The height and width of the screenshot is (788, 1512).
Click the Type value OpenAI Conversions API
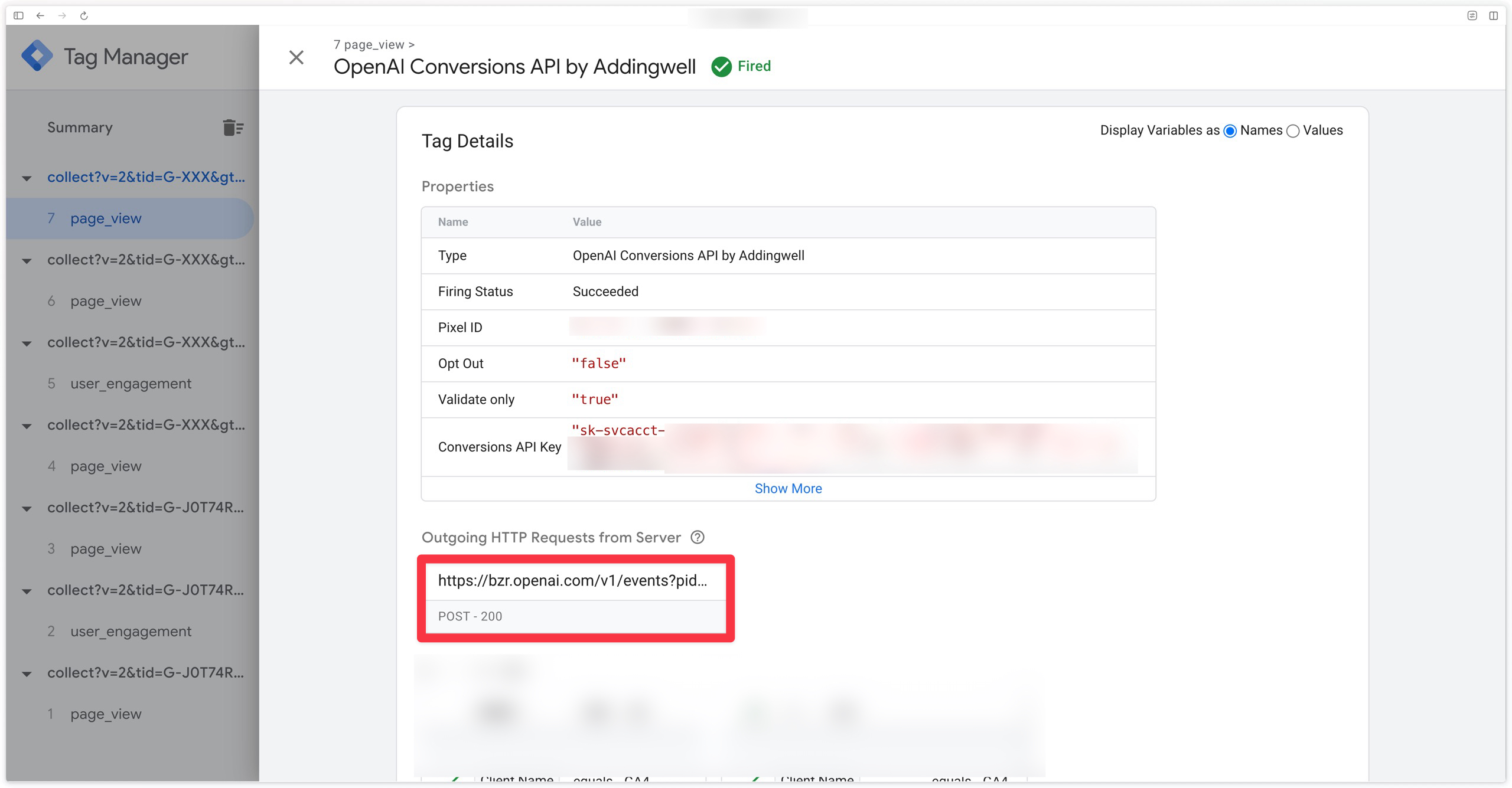tap(689, 256)
